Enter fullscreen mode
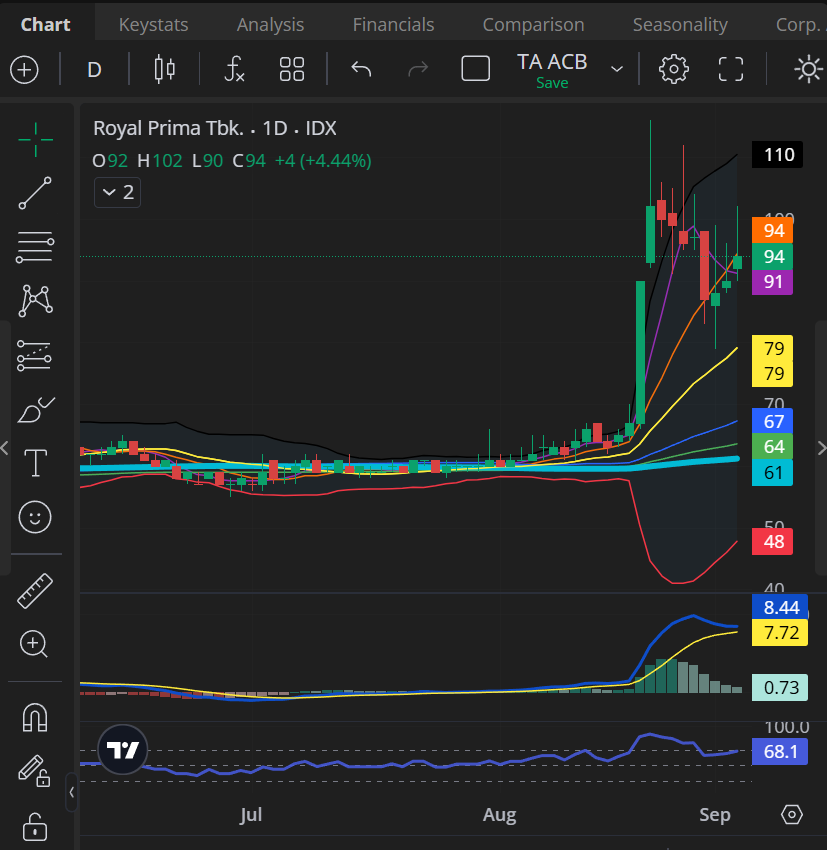The width and height of the screenshot is (827, 850). [x=731, y=69]
